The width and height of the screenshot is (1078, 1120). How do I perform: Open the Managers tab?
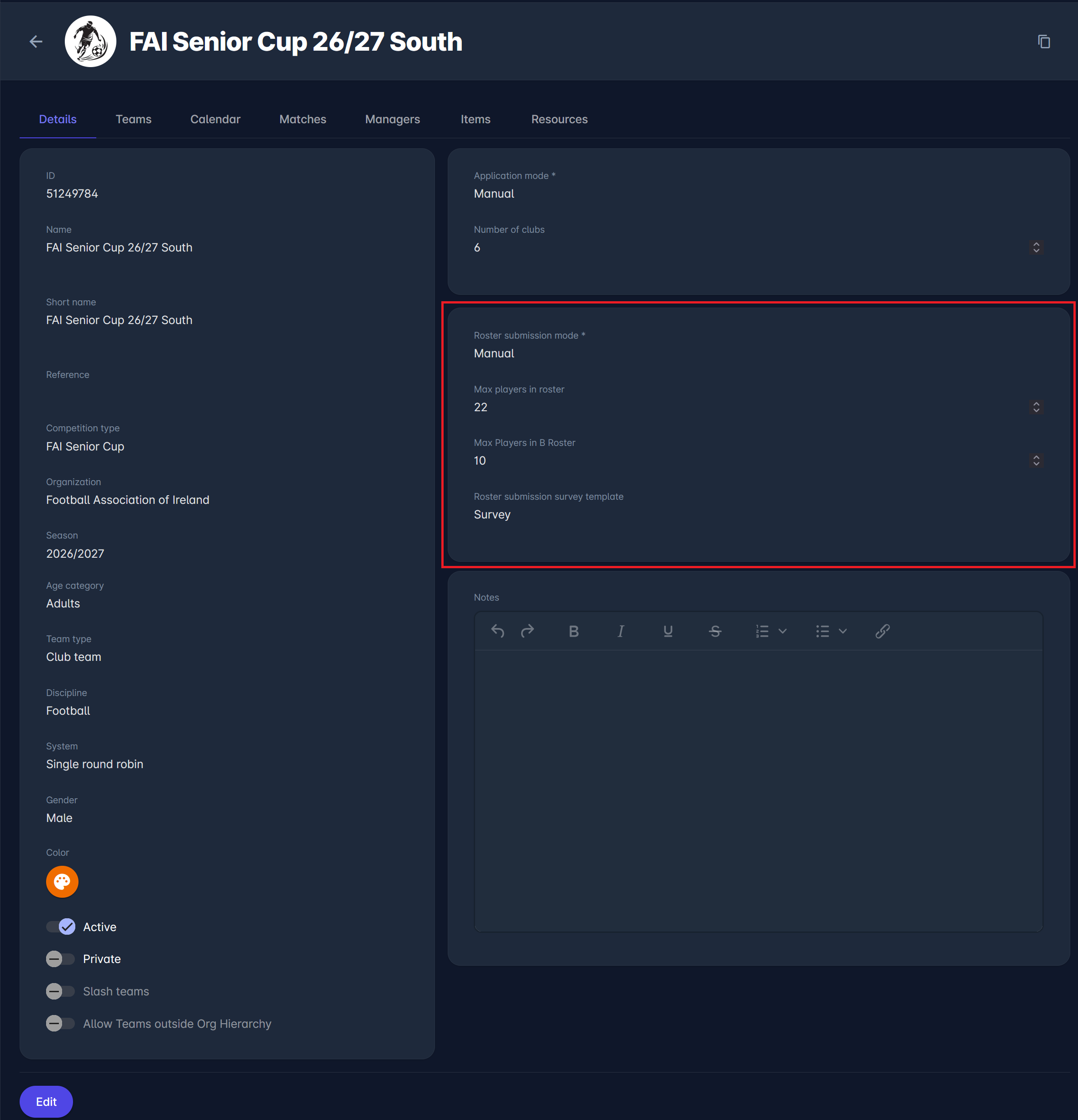(x=392, y=119)
